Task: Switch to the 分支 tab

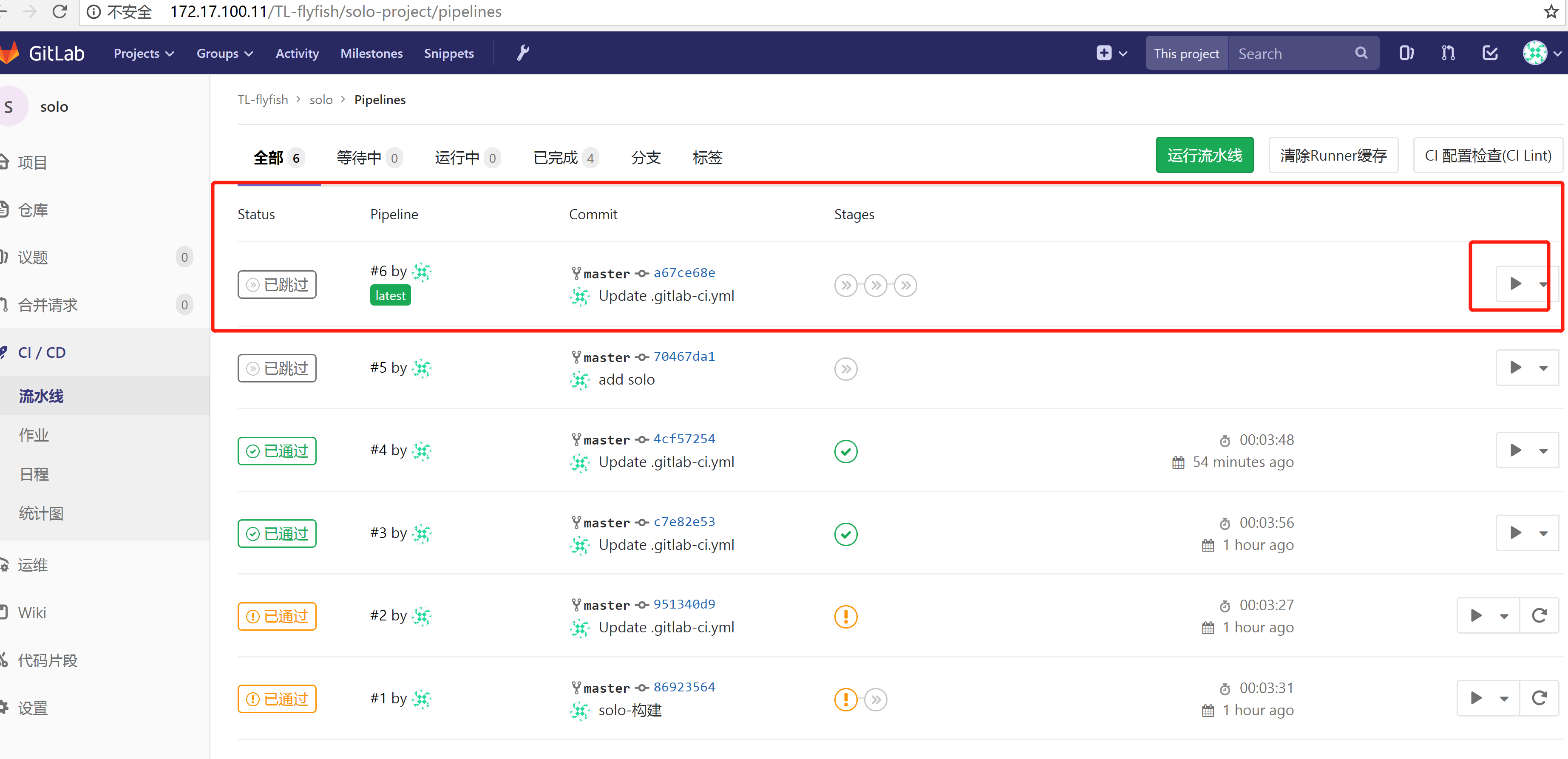Action: [x=646, y=158]
